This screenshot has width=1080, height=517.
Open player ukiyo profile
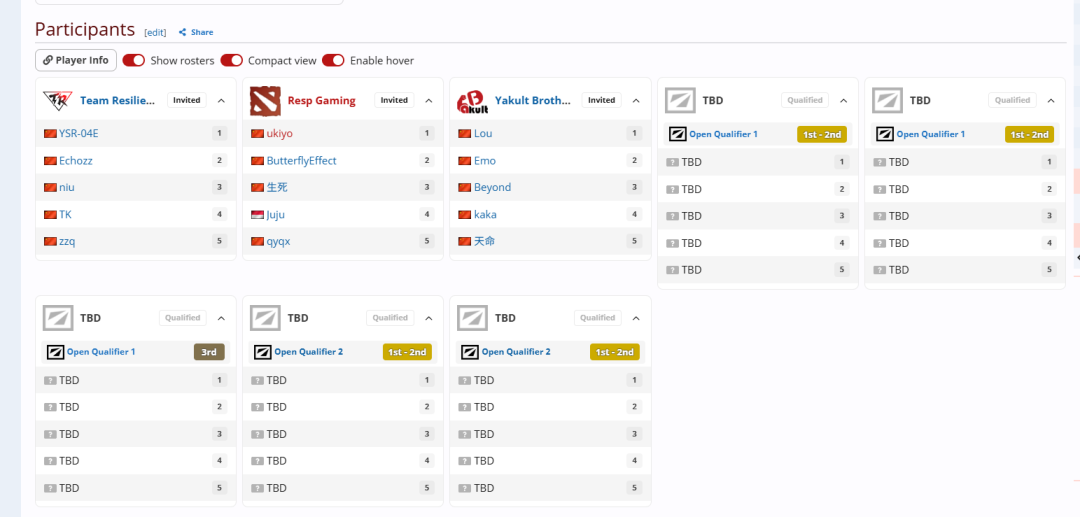280,134
